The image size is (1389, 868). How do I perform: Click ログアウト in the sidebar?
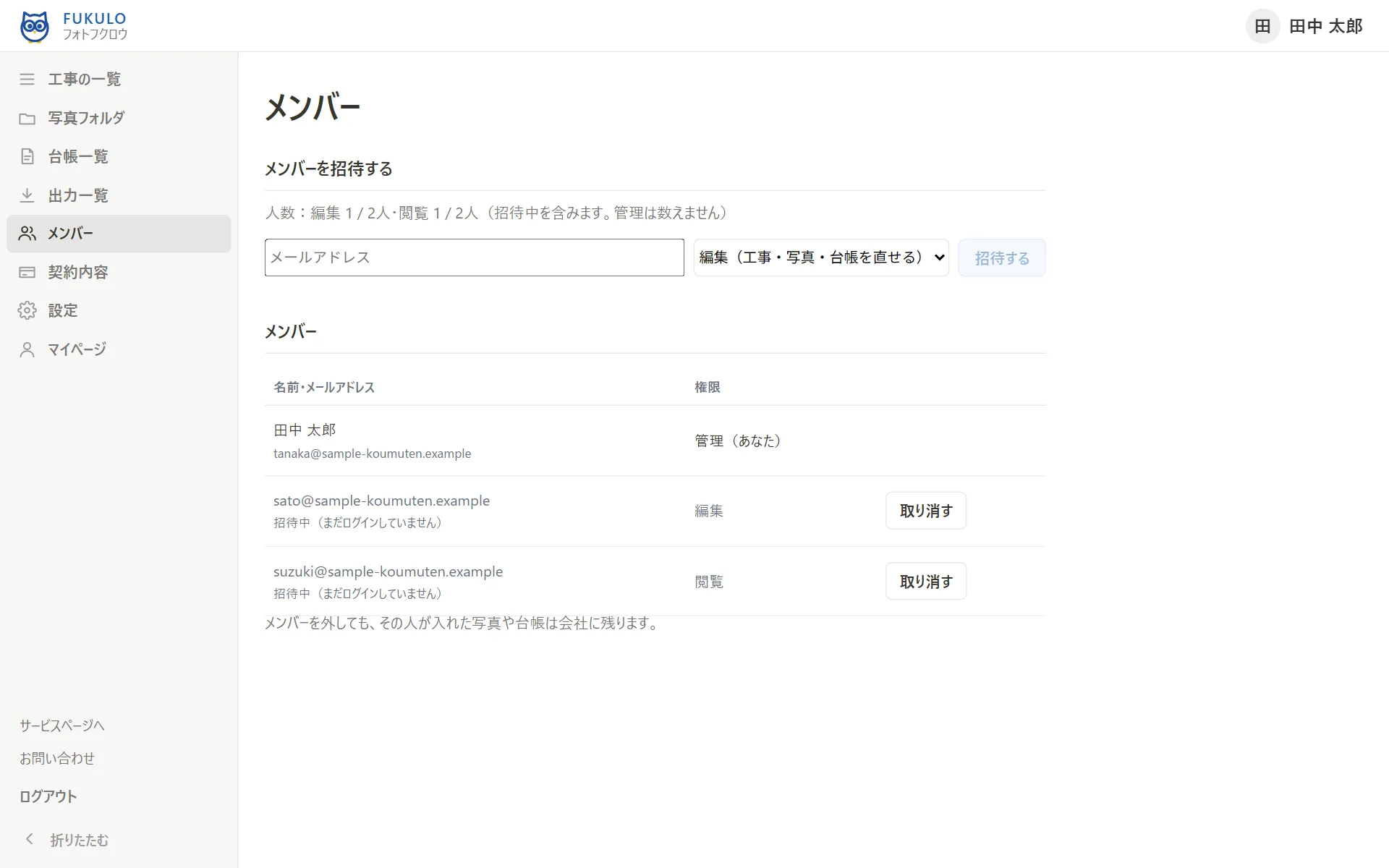tap(48, 796)
